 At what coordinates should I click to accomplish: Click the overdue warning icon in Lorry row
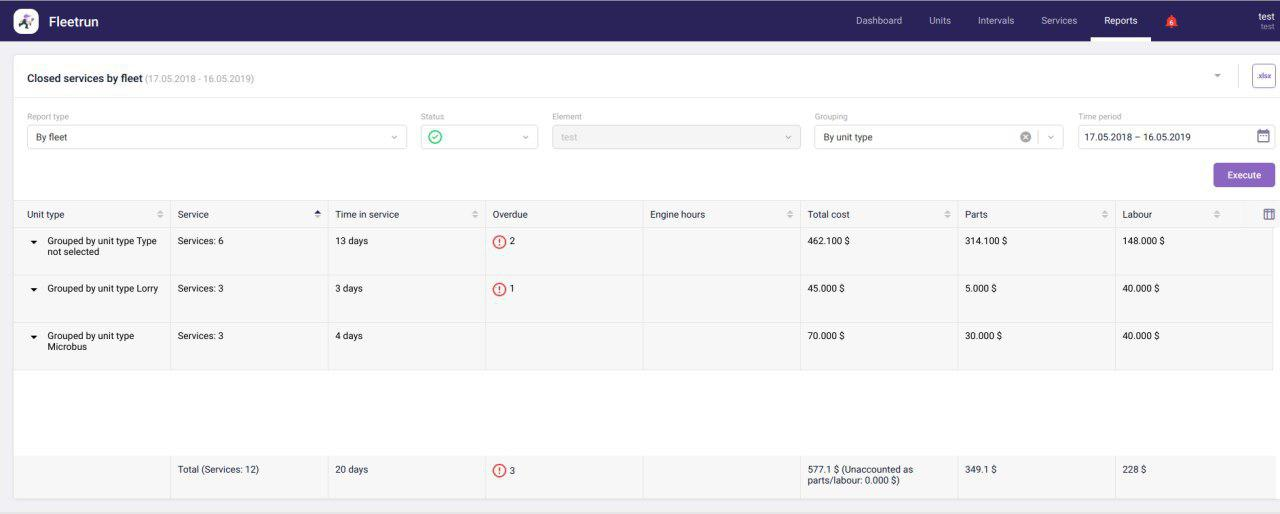click(499, 289)
